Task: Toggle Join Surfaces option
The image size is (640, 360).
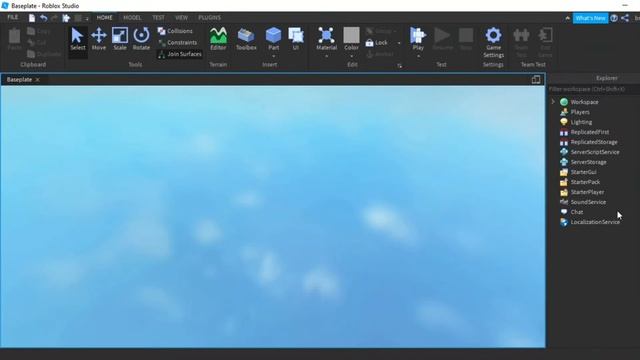Action: (x=180, y=54)
